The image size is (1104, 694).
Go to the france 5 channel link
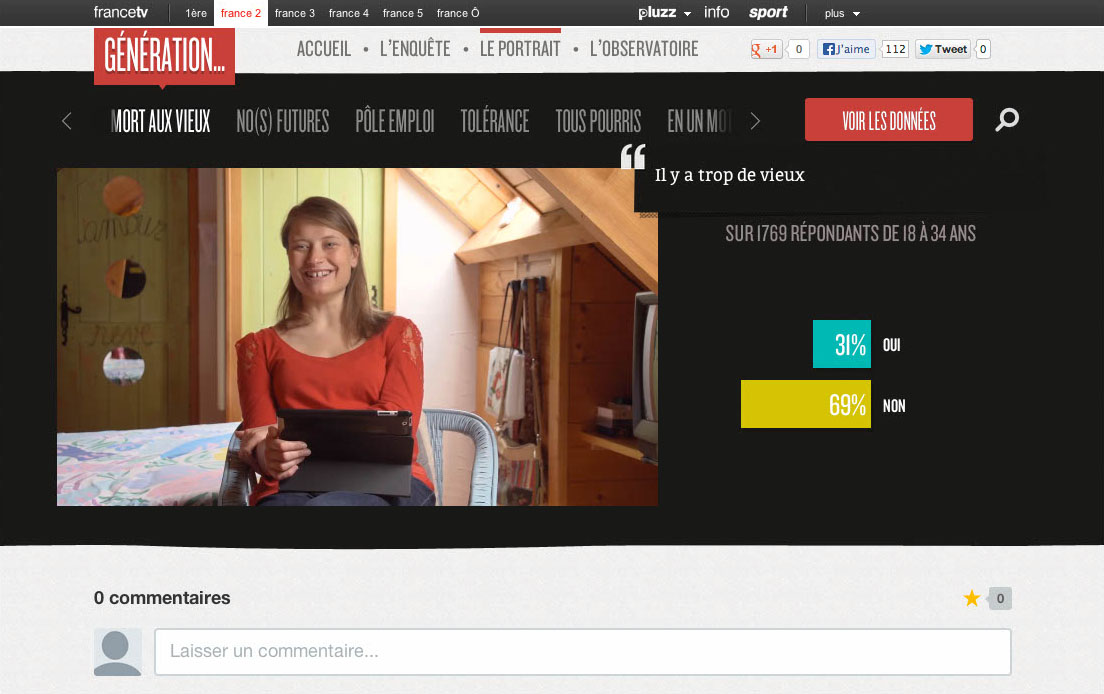pos(403,13)
